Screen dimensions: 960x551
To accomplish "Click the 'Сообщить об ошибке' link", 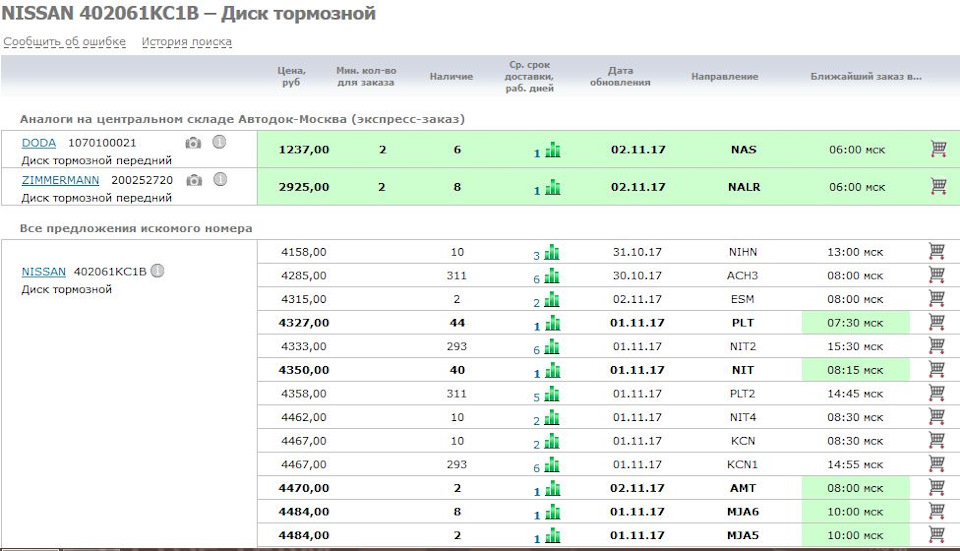I will (64, 42).
